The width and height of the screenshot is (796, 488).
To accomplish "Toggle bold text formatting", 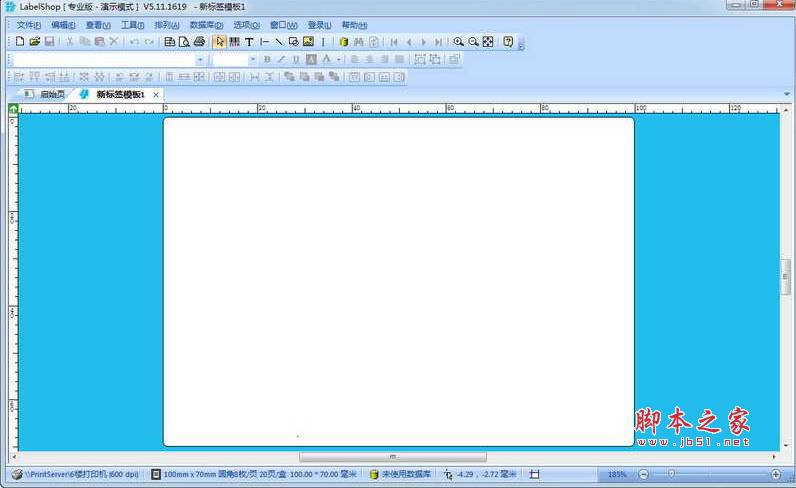I will coord(267,60).
